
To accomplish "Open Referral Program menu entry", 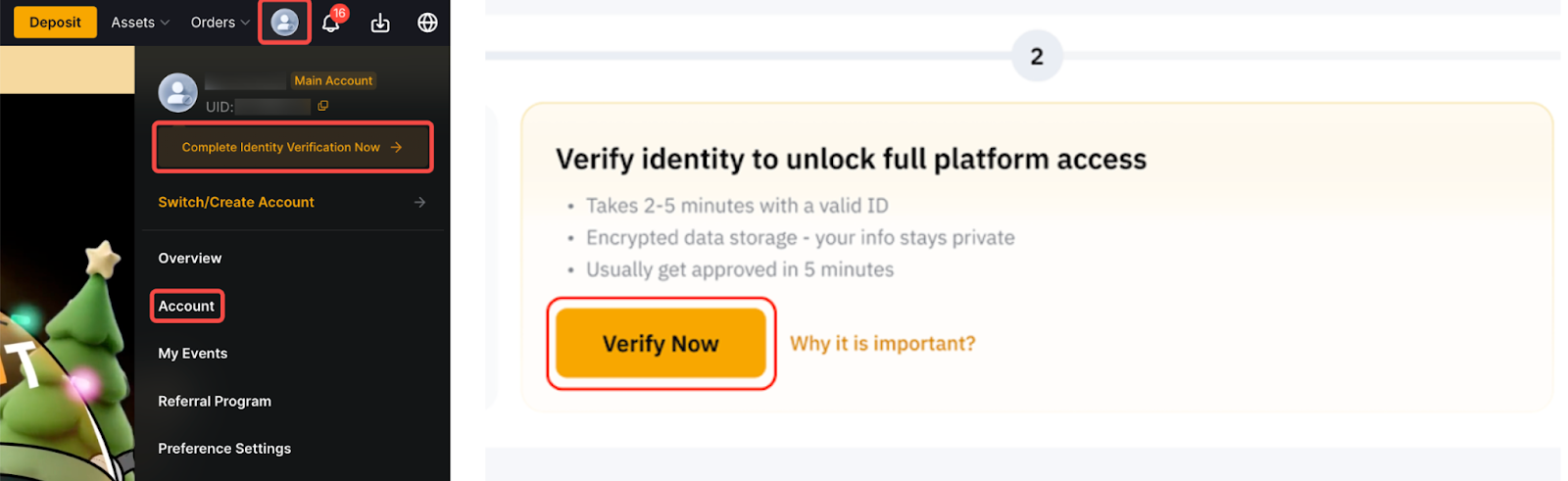I will (x=215, y=401).
